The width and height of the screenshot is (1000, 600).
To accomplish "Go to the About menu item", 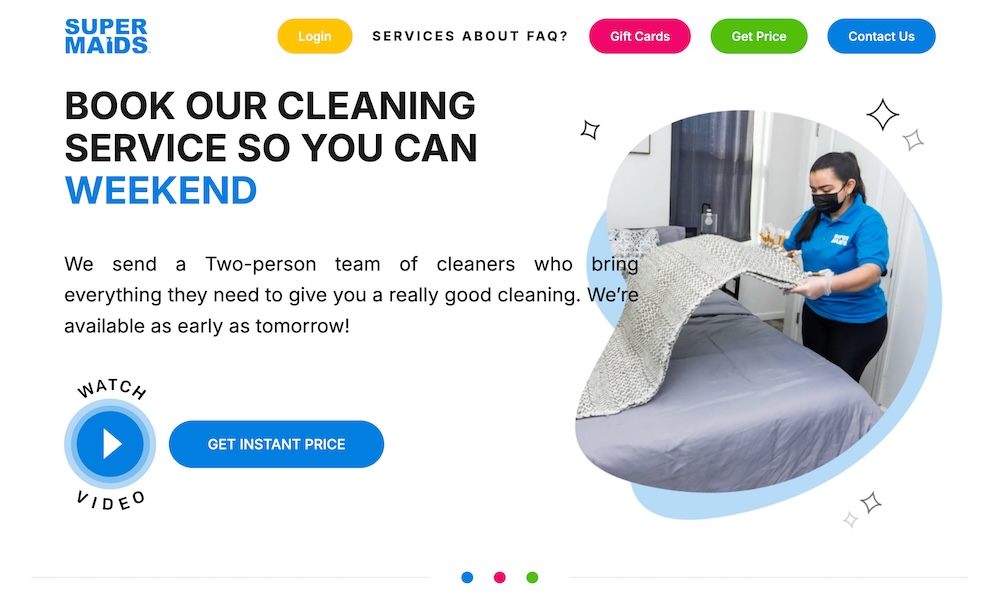I will (x=491, y=36).
